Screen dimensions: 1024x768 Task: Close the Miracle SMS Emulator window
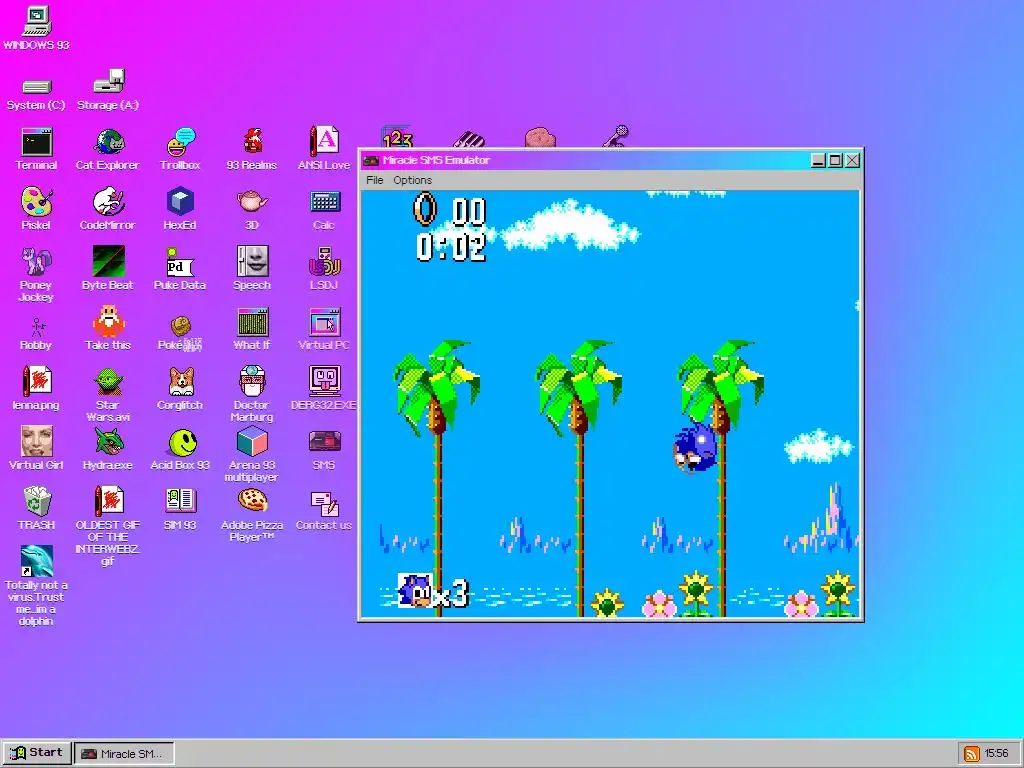point(852,161)
